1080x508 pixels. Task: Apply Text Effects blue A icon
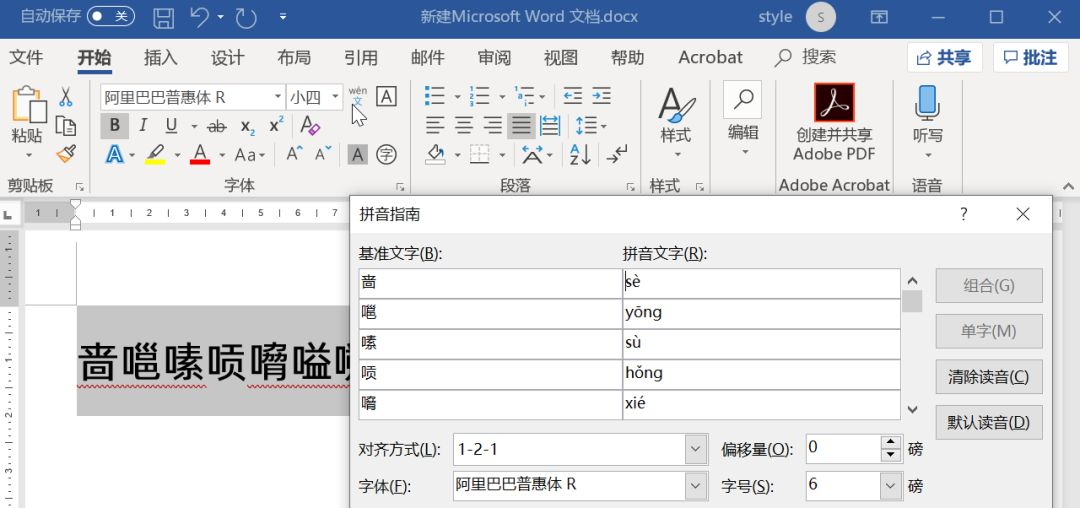click(x=114, y=154)
